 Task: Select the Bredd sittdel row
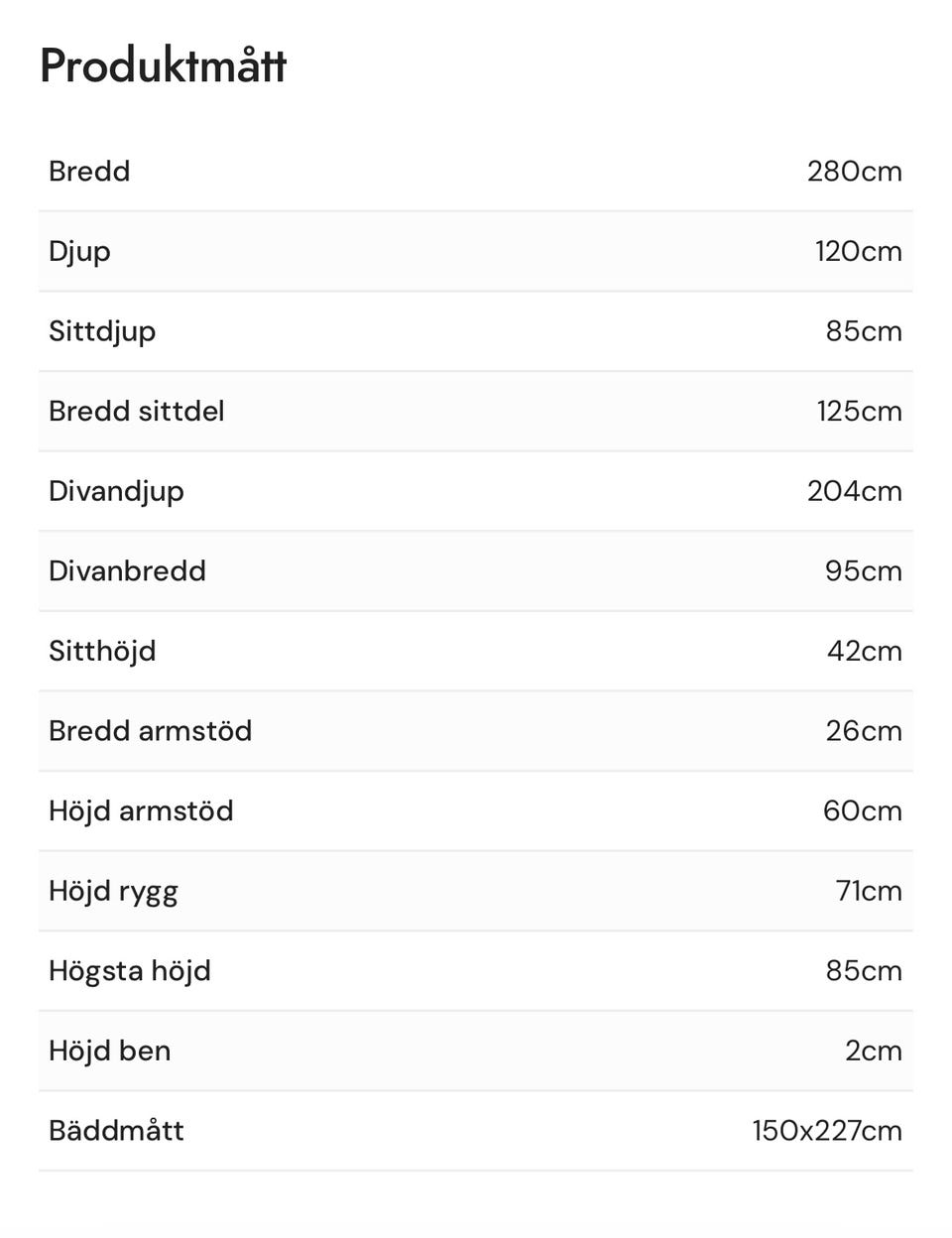[476, 412]
